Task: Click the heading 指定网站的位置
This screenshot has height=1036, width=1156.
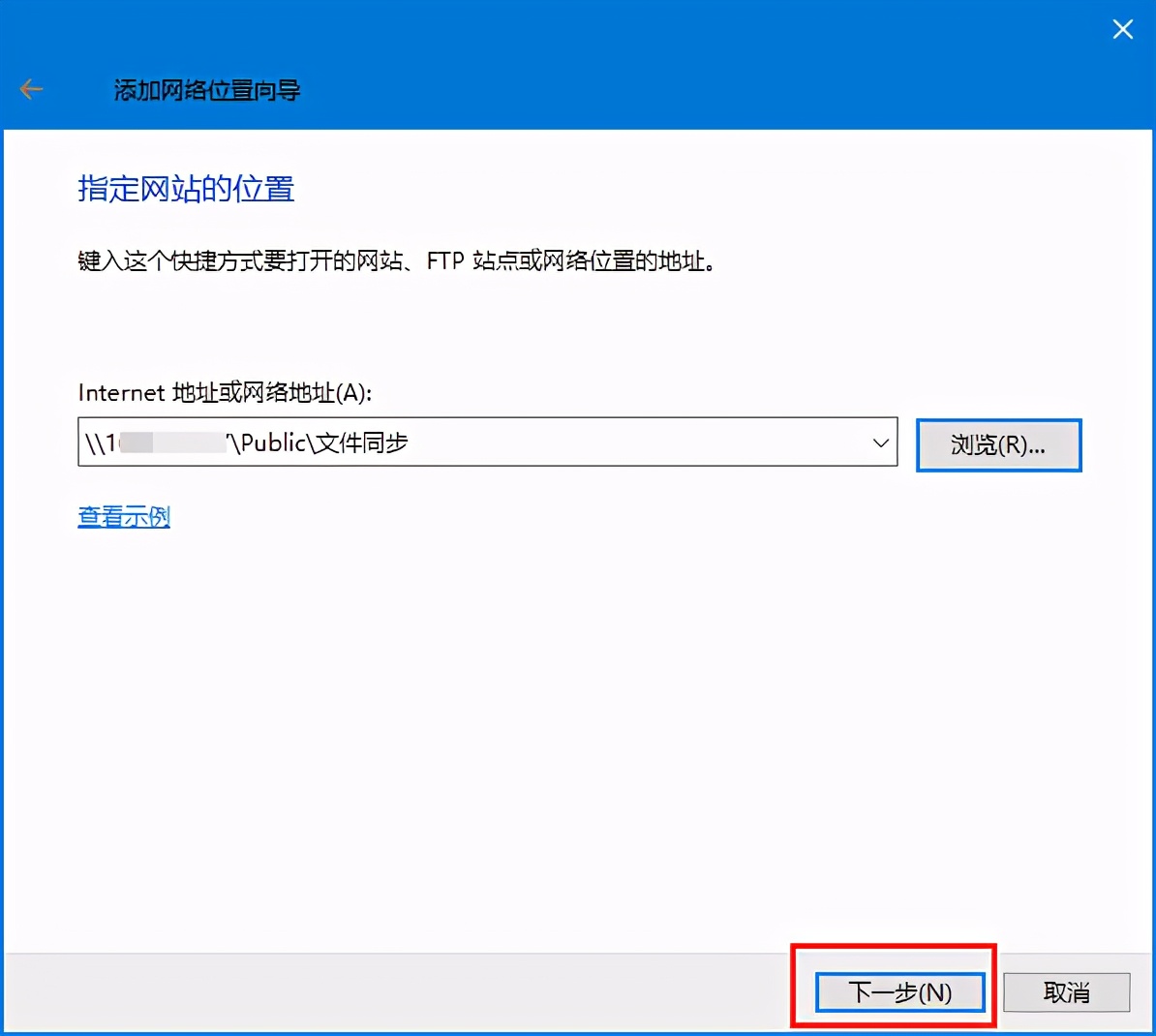Action: (186, 190)
